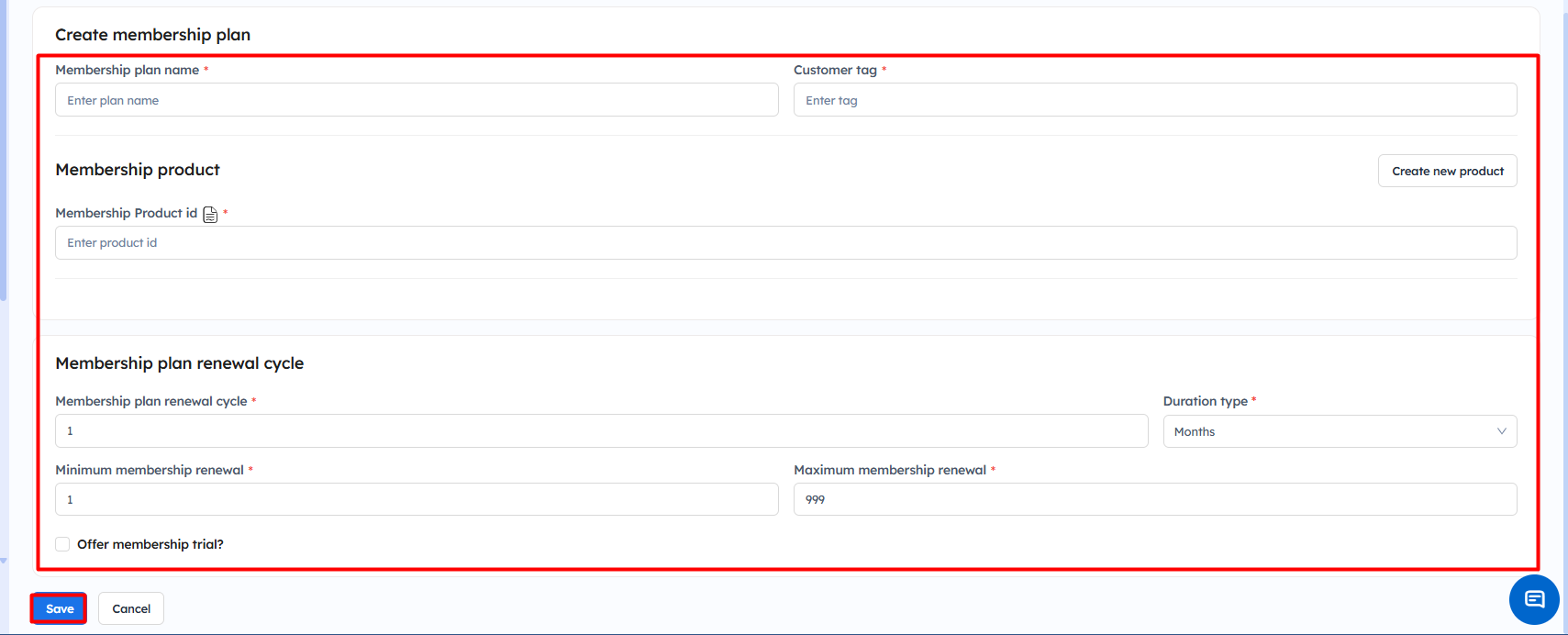Select the Months value in Duration type
The width and height of the screenshot is (1568, 635).
point(1195,431)
